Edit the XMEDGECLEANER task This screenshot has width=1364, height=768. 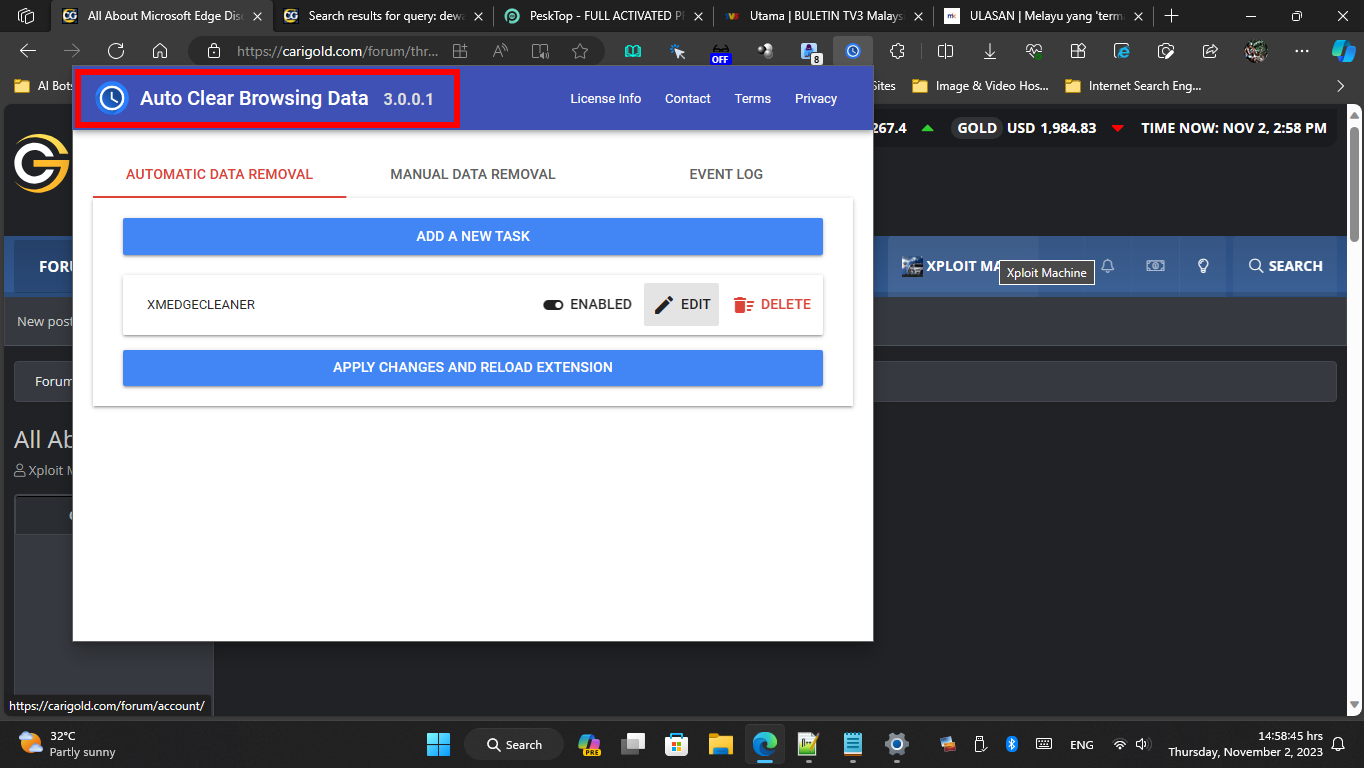681,304
